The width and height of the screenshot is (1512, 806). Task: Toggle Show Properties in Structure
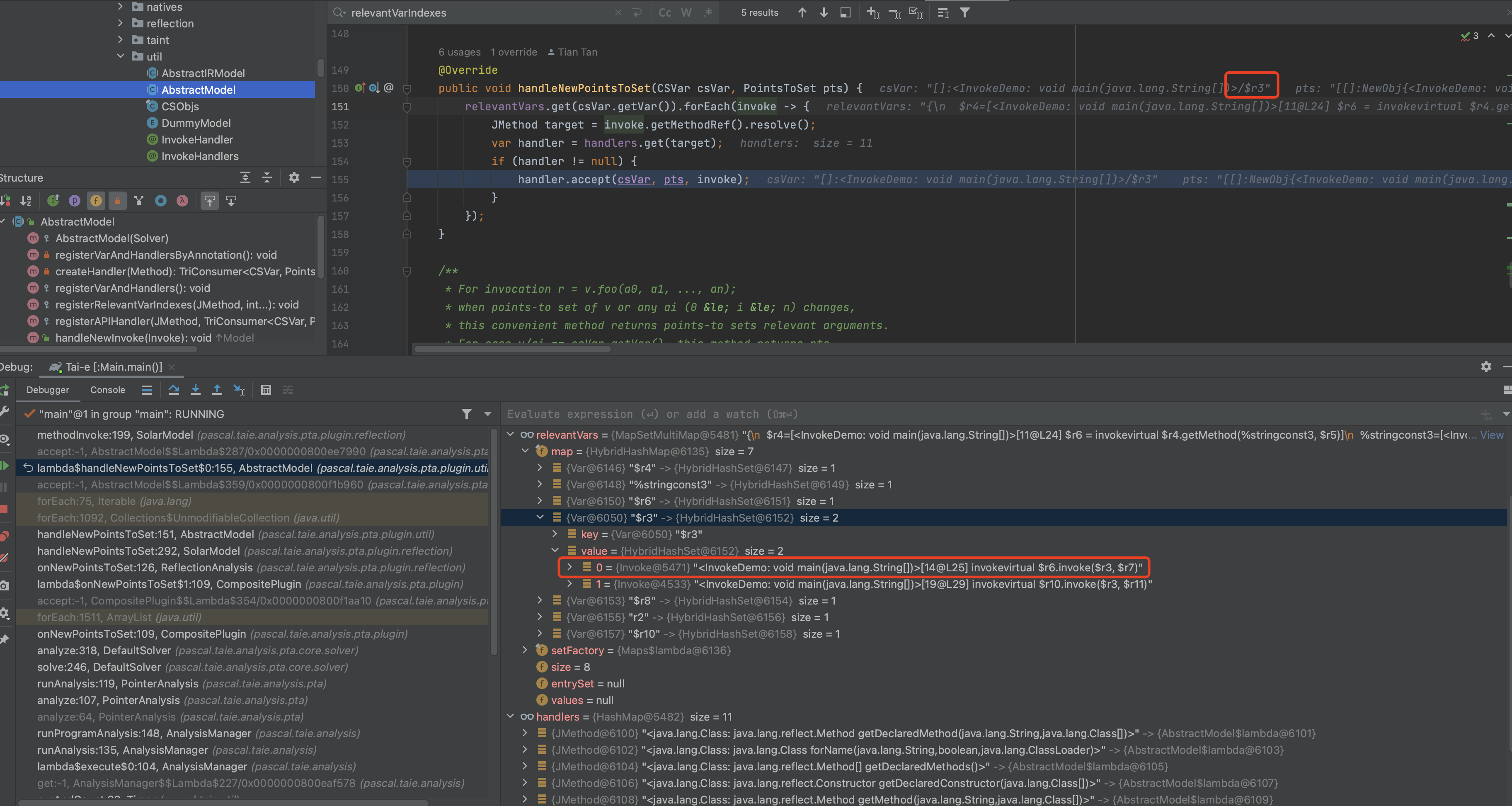[x=75, y=201]
